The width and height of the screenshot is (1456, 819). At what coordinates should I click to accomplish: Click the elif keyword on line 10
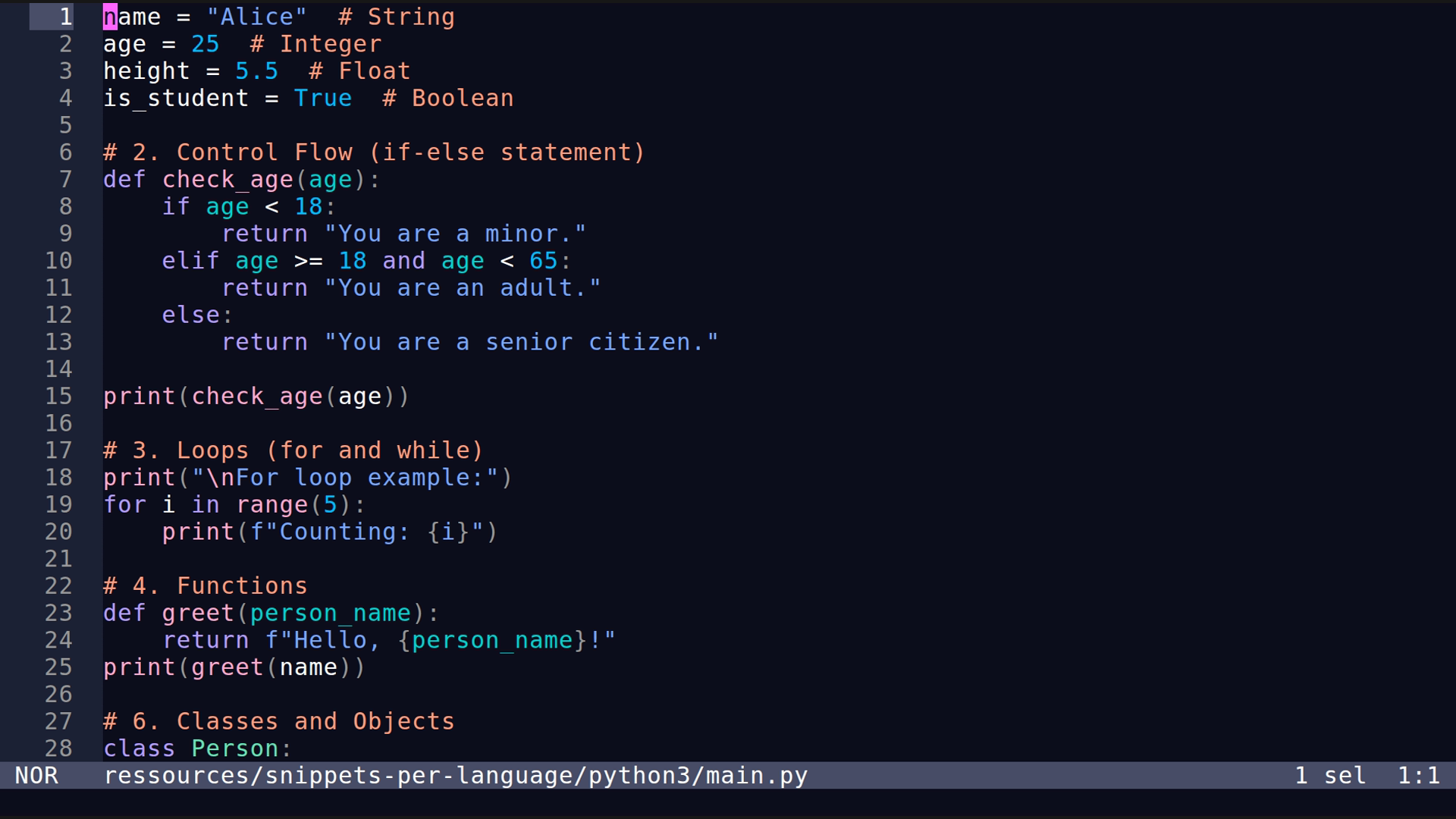point(189,260)
